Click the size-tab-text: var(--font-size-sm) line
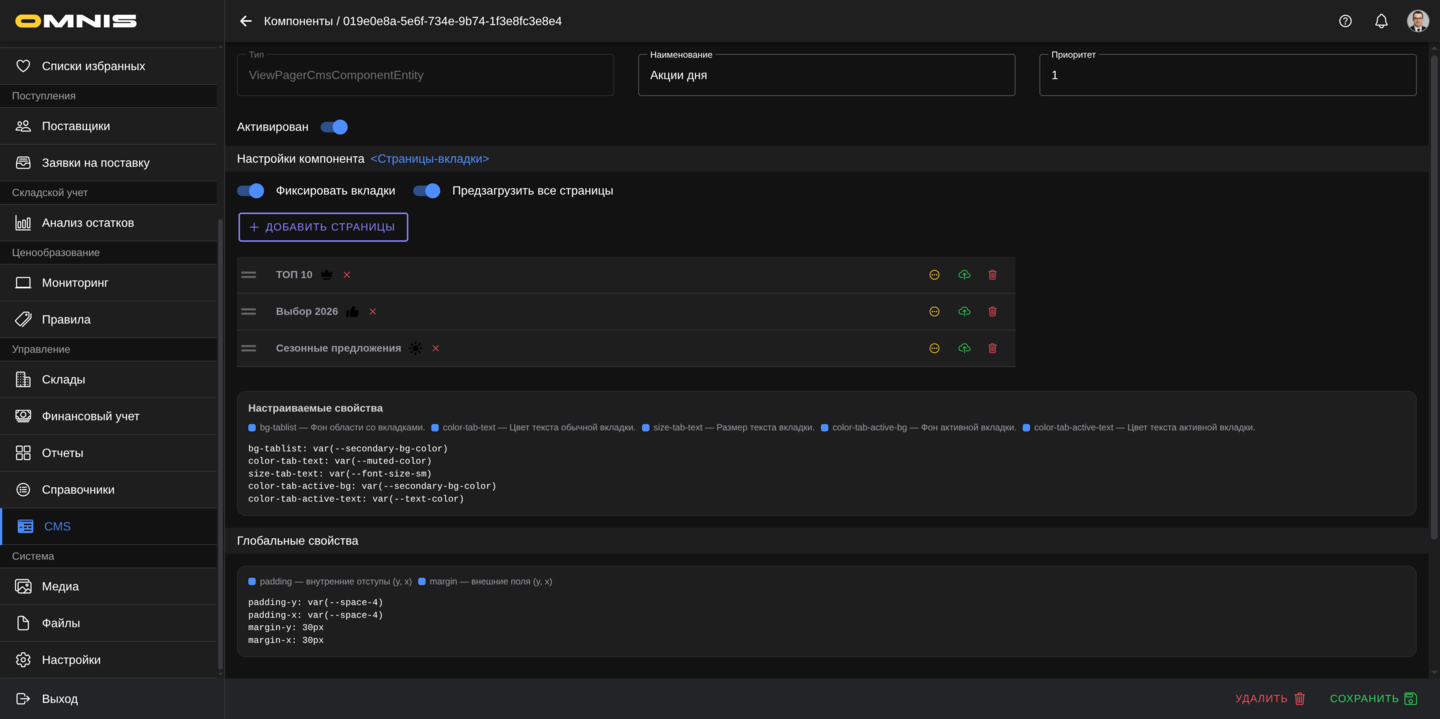The height and width of the screenshot is (719, 1440). click(x=340, y=474)
